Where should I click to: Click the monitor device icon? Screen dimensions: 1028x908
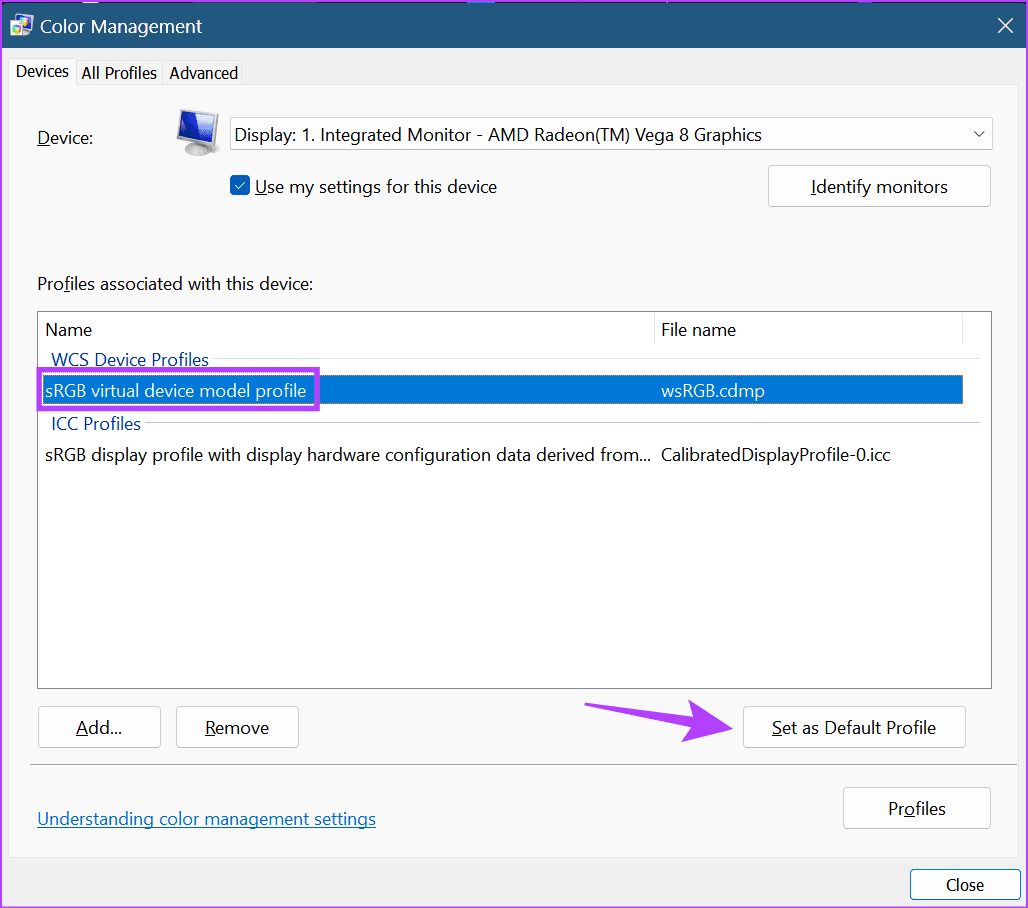pyautogui.click(x=198, y=133)
